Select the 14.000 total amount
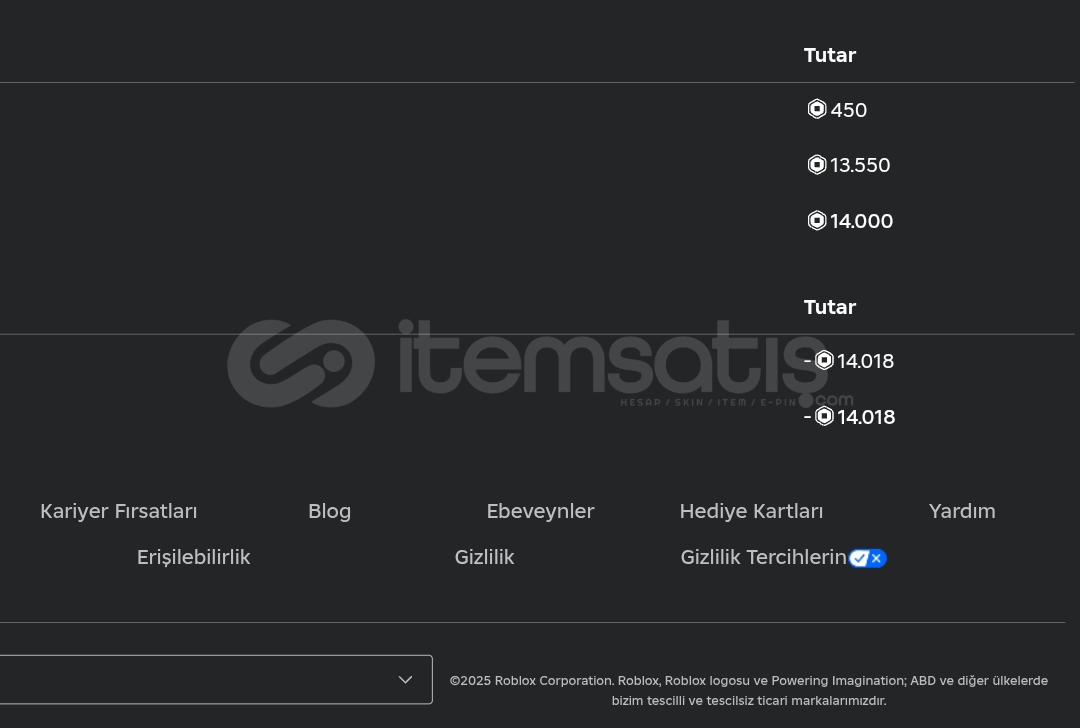Screen dimensions: 1080x728 pyautogui.click(x=861, y=221)
